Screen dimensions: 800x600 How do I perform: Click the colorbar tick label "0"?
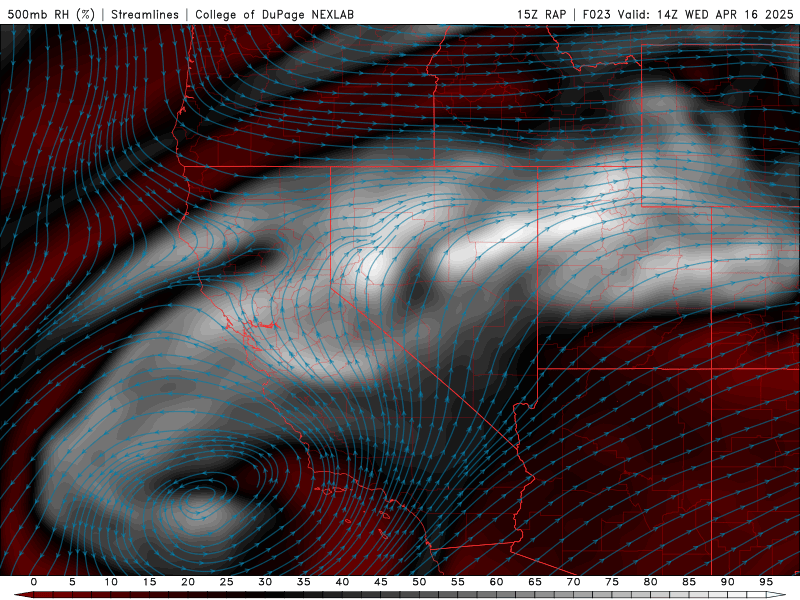point(34,582)
